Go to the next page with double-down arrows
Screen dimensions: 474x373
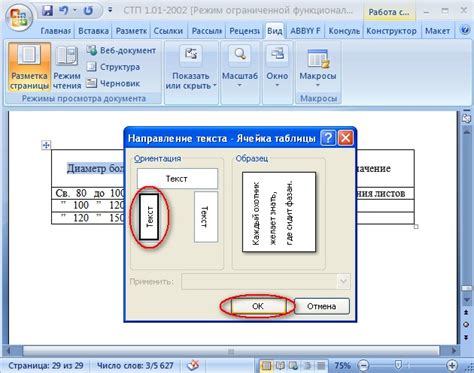click(466, 337)
